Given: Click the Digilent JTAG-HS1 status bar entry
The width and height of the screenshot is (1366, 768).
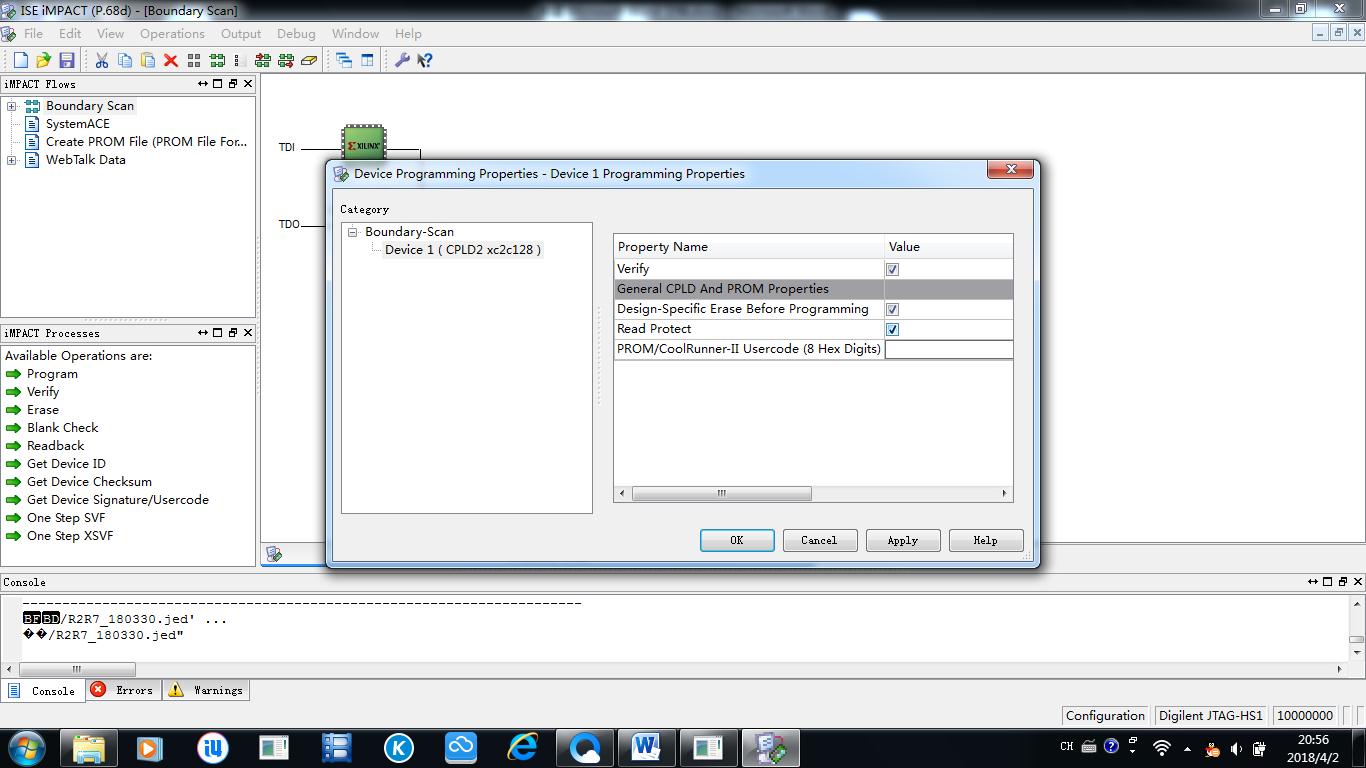Looking at the screenshot, I should pos(1210,715).
